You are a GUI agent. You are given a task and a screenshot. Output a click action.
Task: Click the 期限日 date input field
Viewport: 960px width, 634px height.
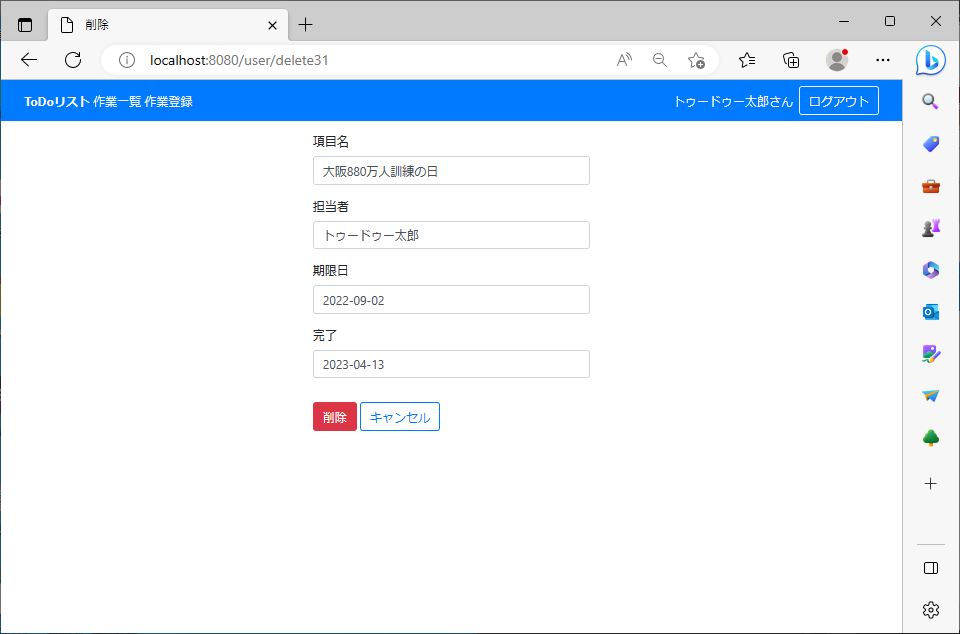[450, 299]
